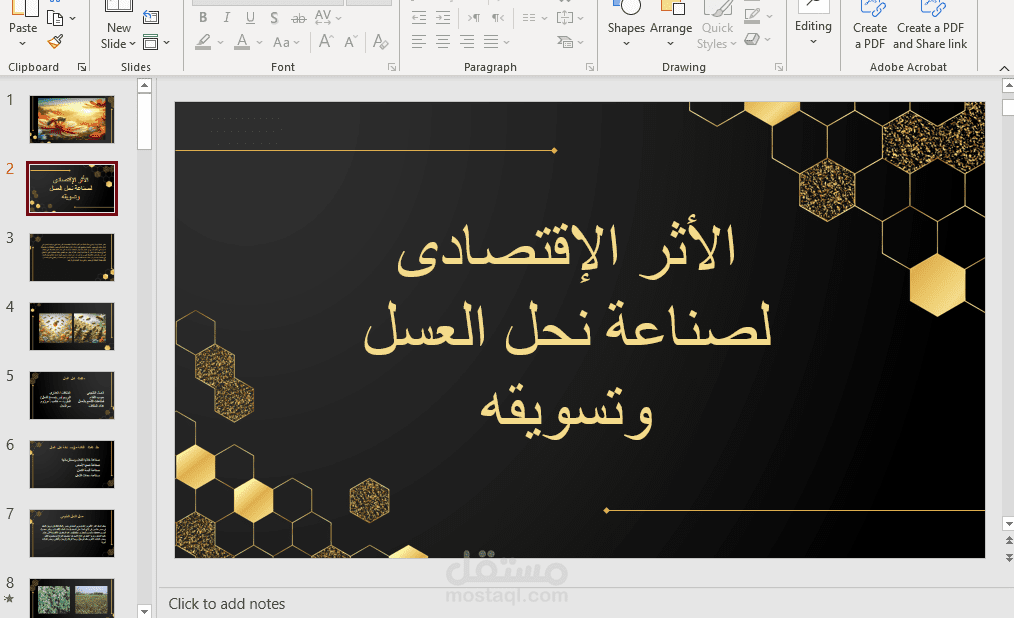Click the Reset slide icon
The width and height of the screenshot is (1014, 618).
tap(151, 17)
